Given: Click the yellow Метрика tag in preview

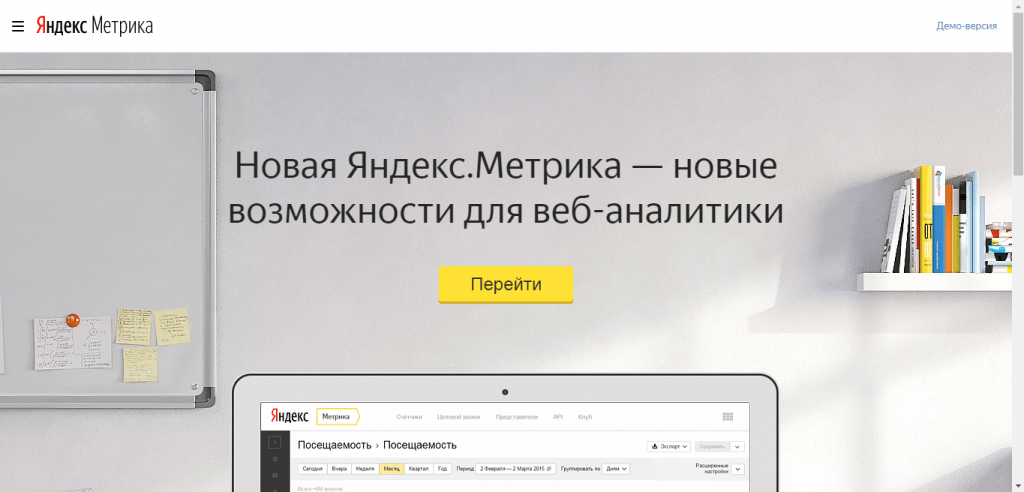Looking at the screenshot, I should (x=338, y=417).
